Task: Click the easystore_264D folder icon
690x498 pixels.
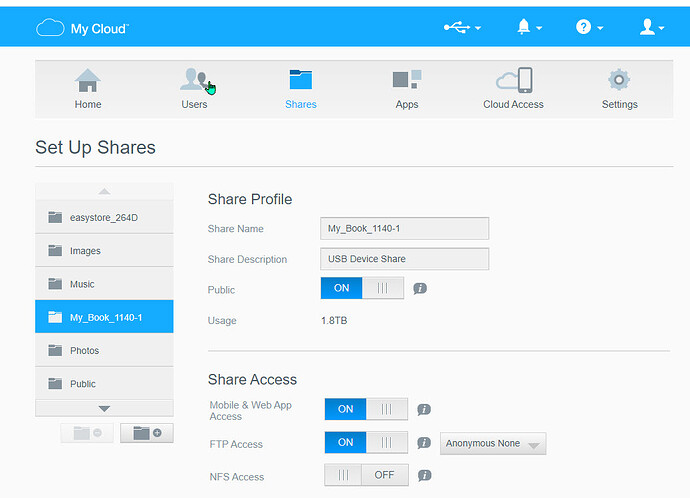Action: [x=55, y=217]
